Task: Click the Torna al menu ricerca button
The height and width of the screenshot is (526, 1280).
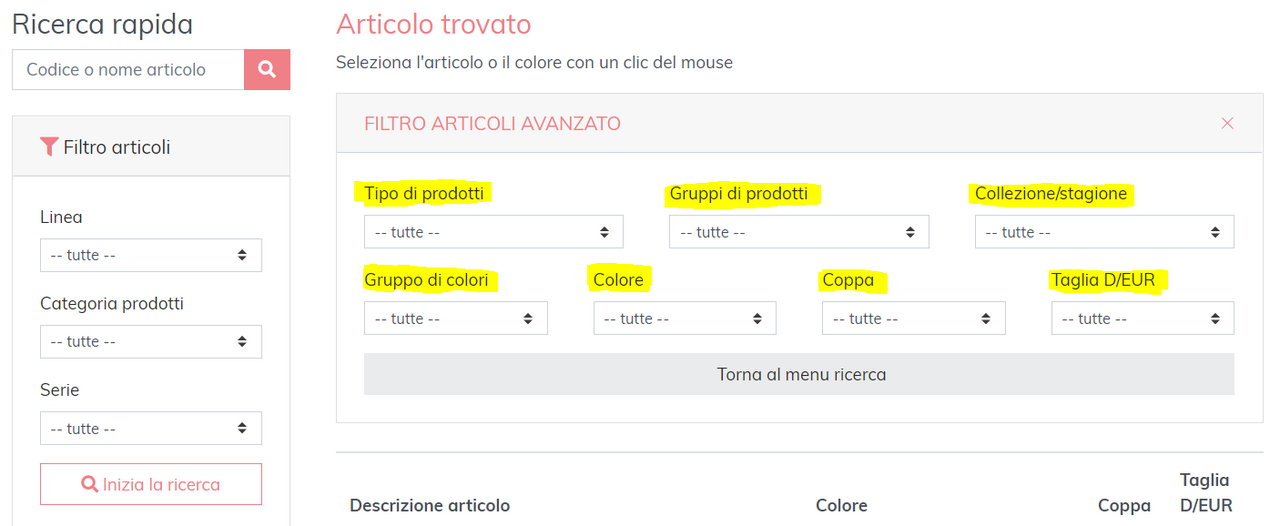Action: 799,375
